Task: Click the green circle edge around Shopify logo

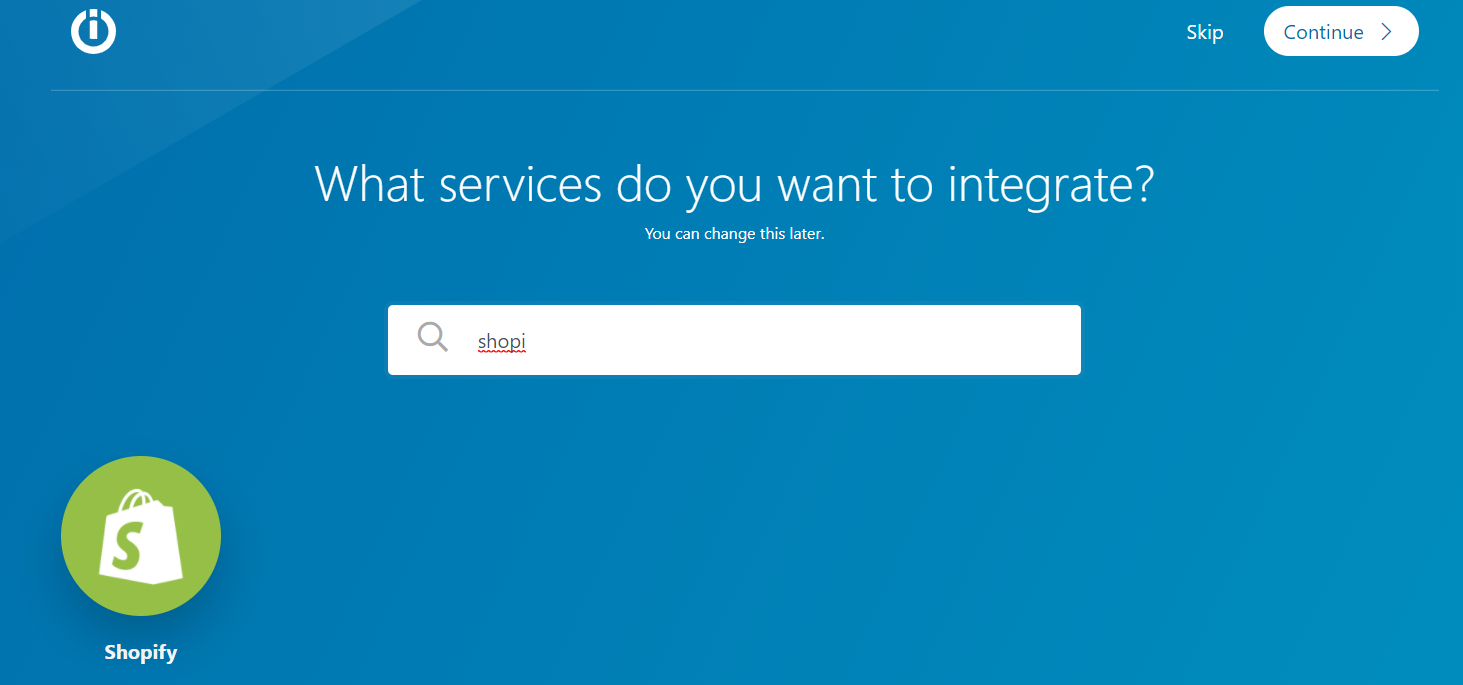Action: pos(70,535)
